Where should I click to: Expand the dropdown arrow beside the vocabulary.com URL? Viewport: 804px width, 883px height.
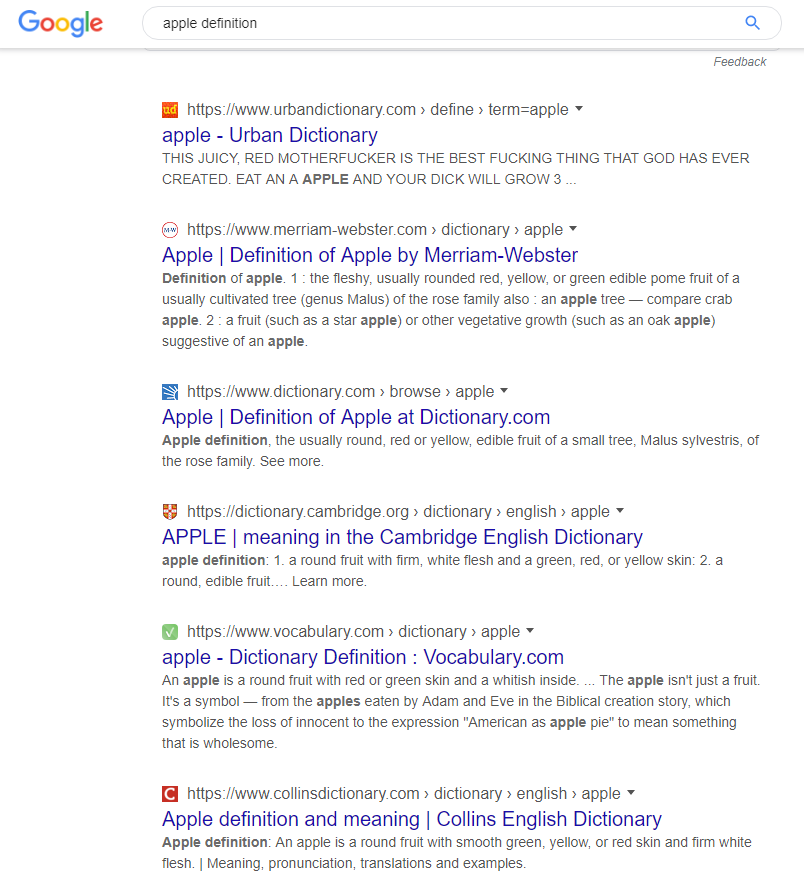coord(530,631)
